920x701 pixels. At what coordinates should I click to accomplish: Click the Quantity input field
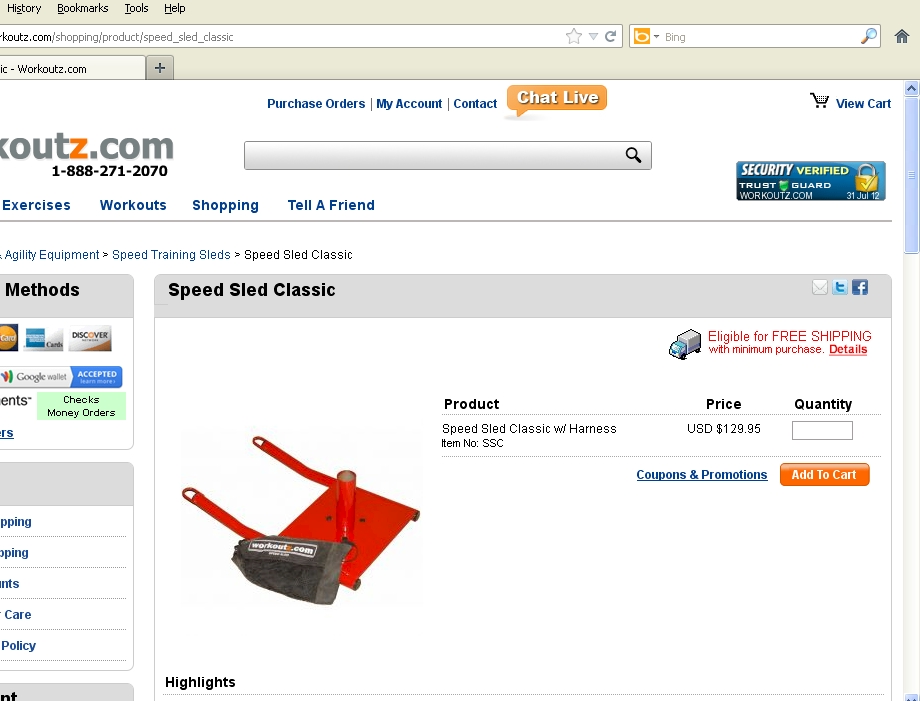click(x=822, y=431)
